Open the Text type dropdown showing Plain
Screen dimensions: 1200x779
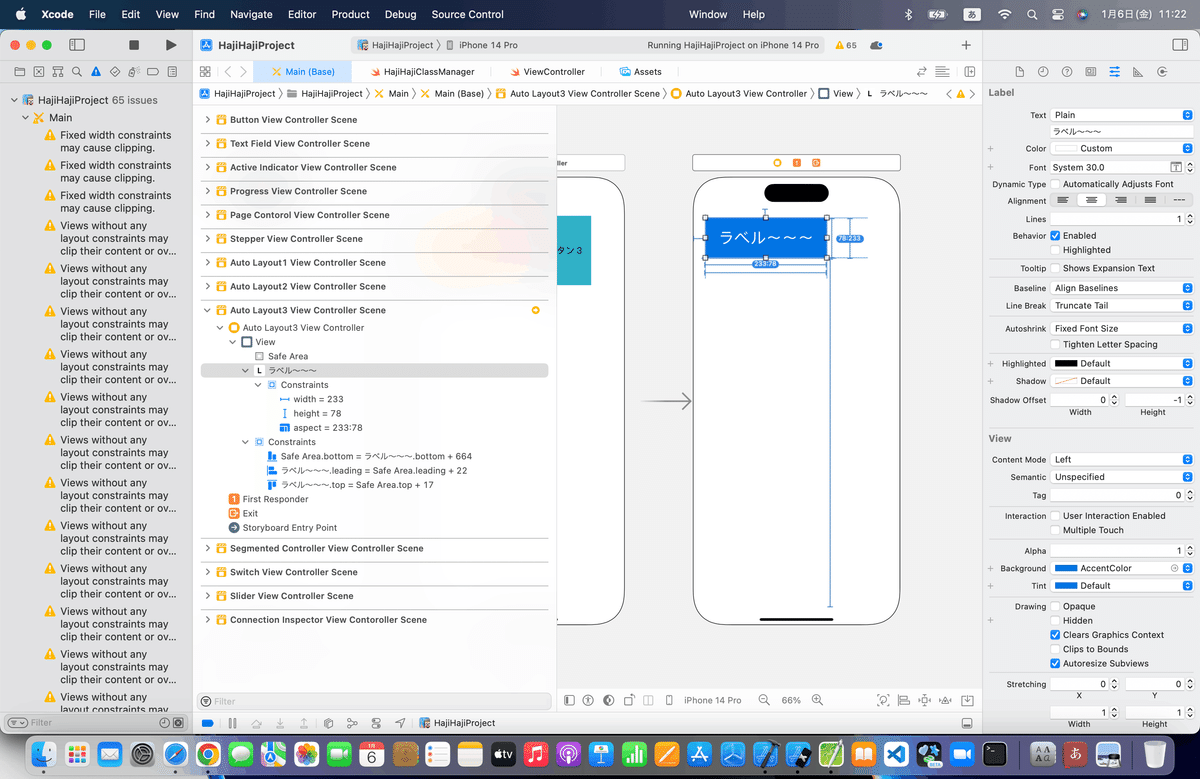[1122, 115]
